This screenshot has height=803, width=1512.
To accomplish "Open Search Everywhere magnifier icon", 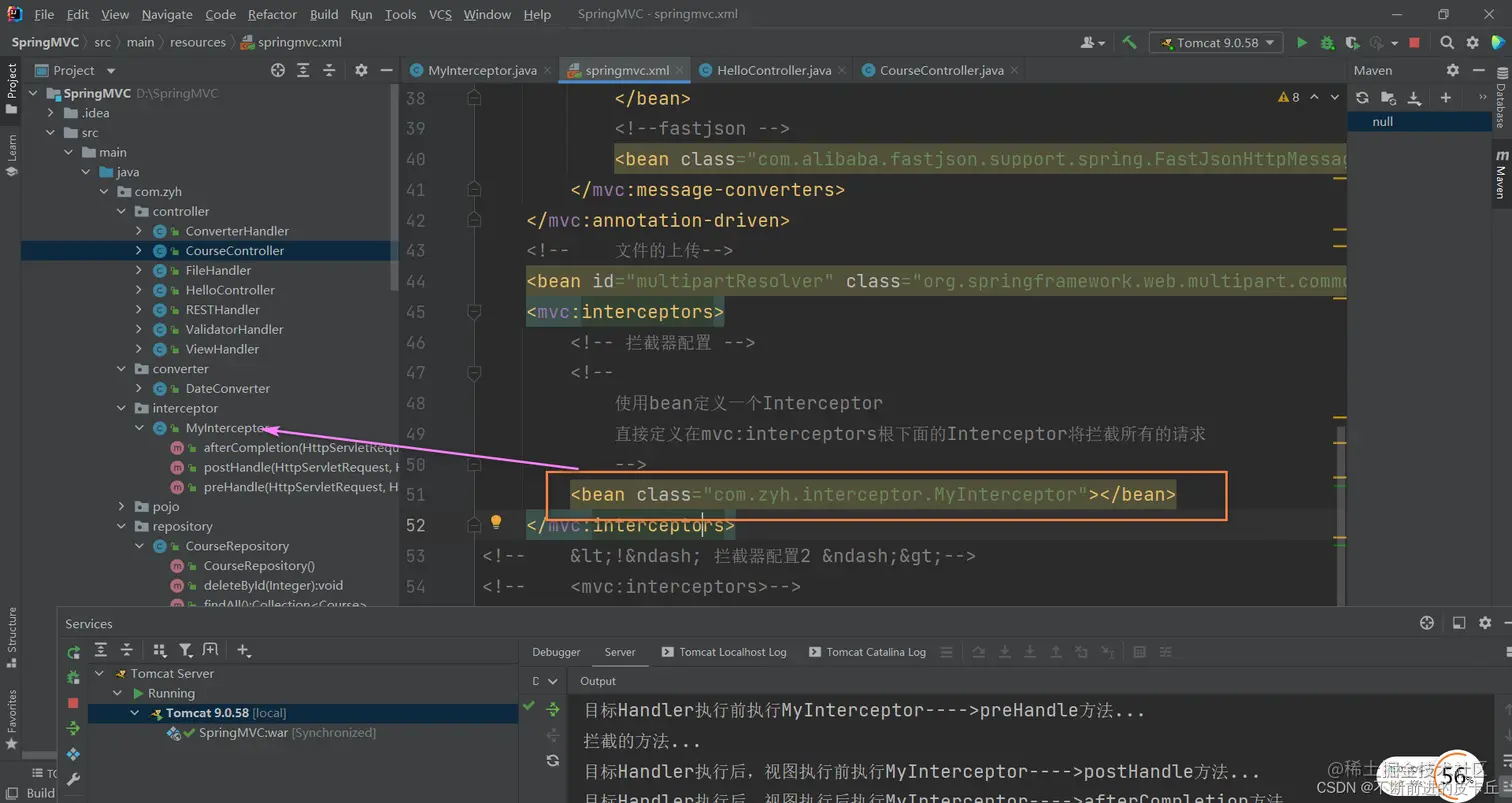I will (x=1447, y=43).
